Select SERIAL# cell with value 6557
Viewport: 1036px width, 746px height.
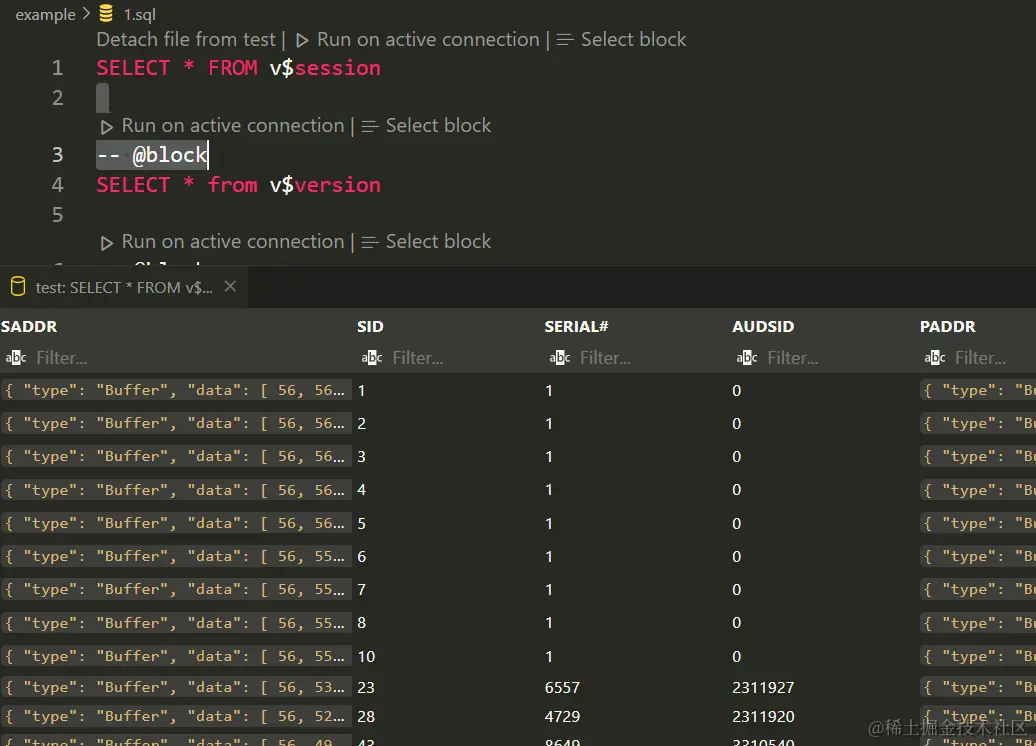click(562, 687)
